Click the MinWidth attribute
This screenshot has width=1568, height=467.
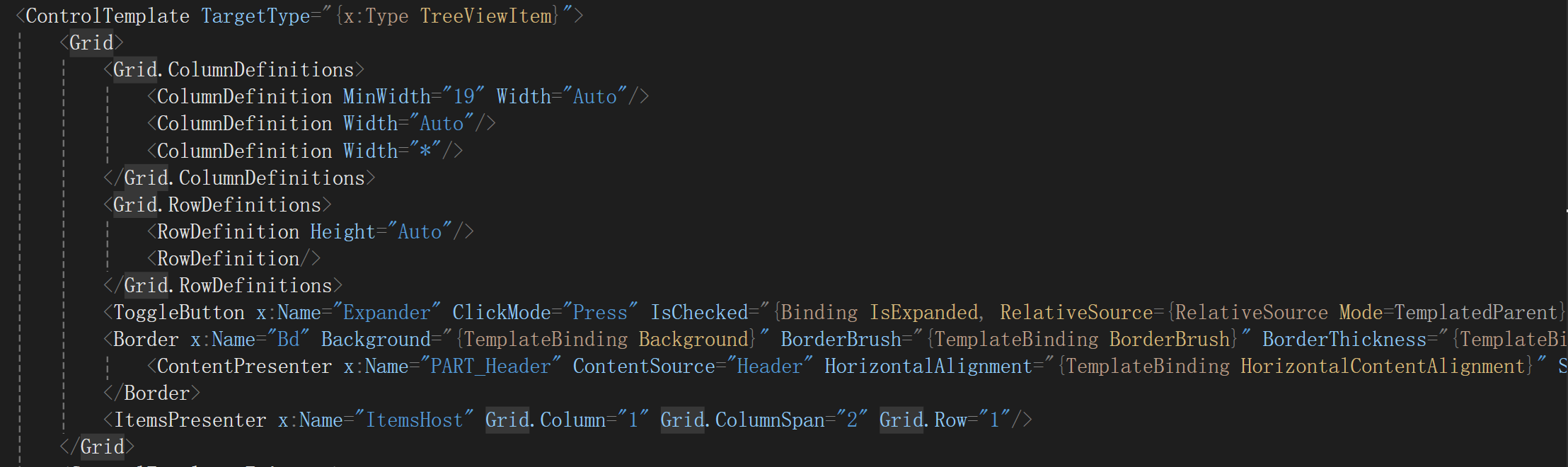click(x=386, y=97)
